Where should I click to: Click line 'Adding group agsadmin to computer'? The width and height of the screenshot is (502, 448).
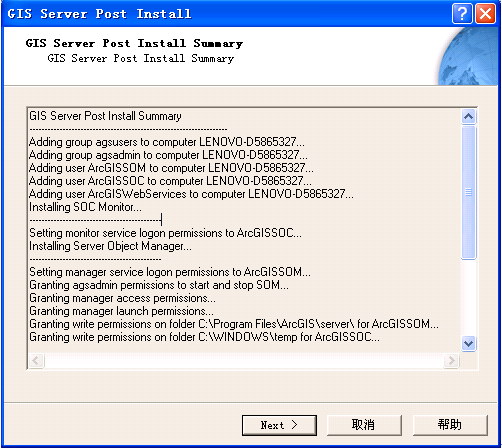click(x=168, y=155)
